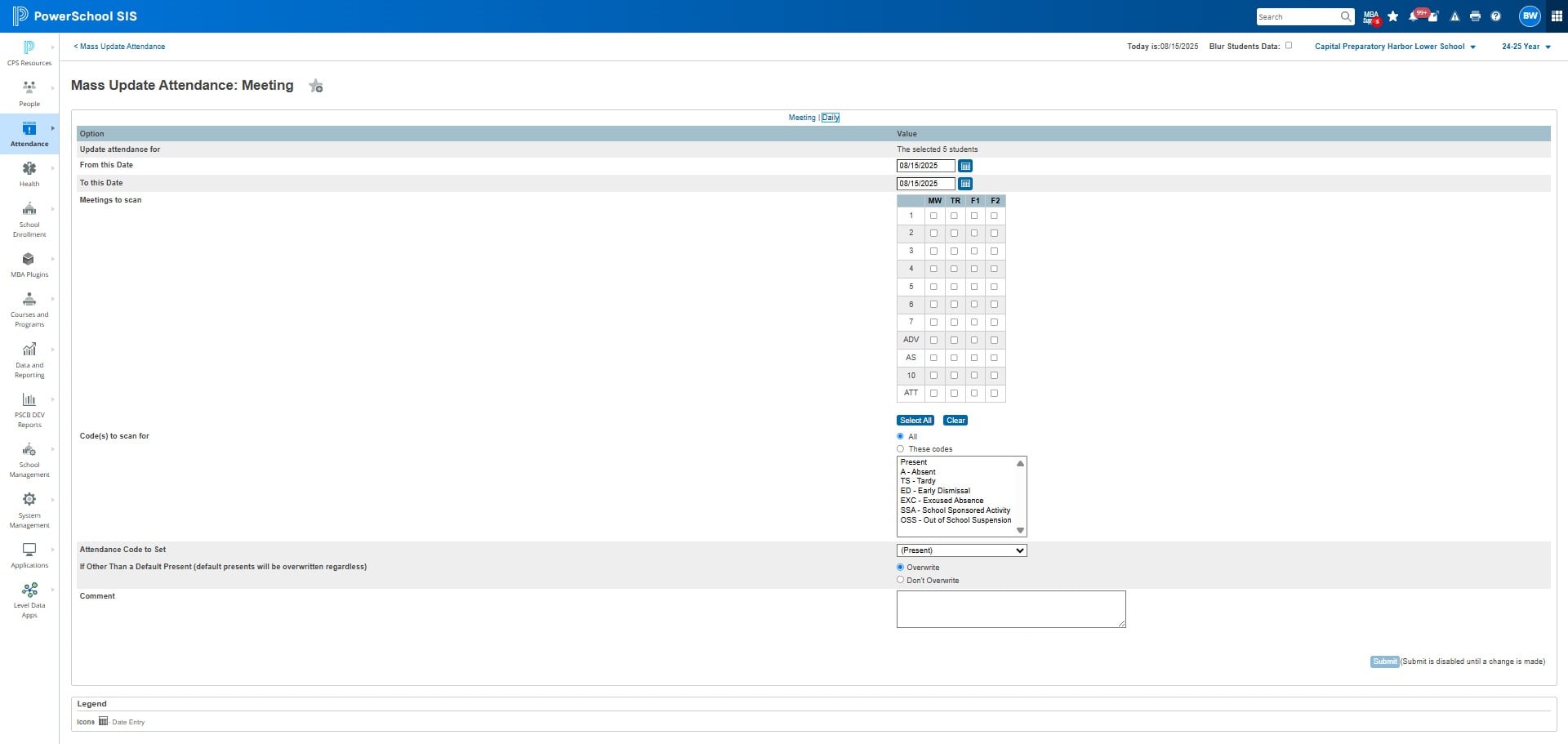Switch to the Meeting tab
This screenshot has height=744, width=1568.
(802, 118)
